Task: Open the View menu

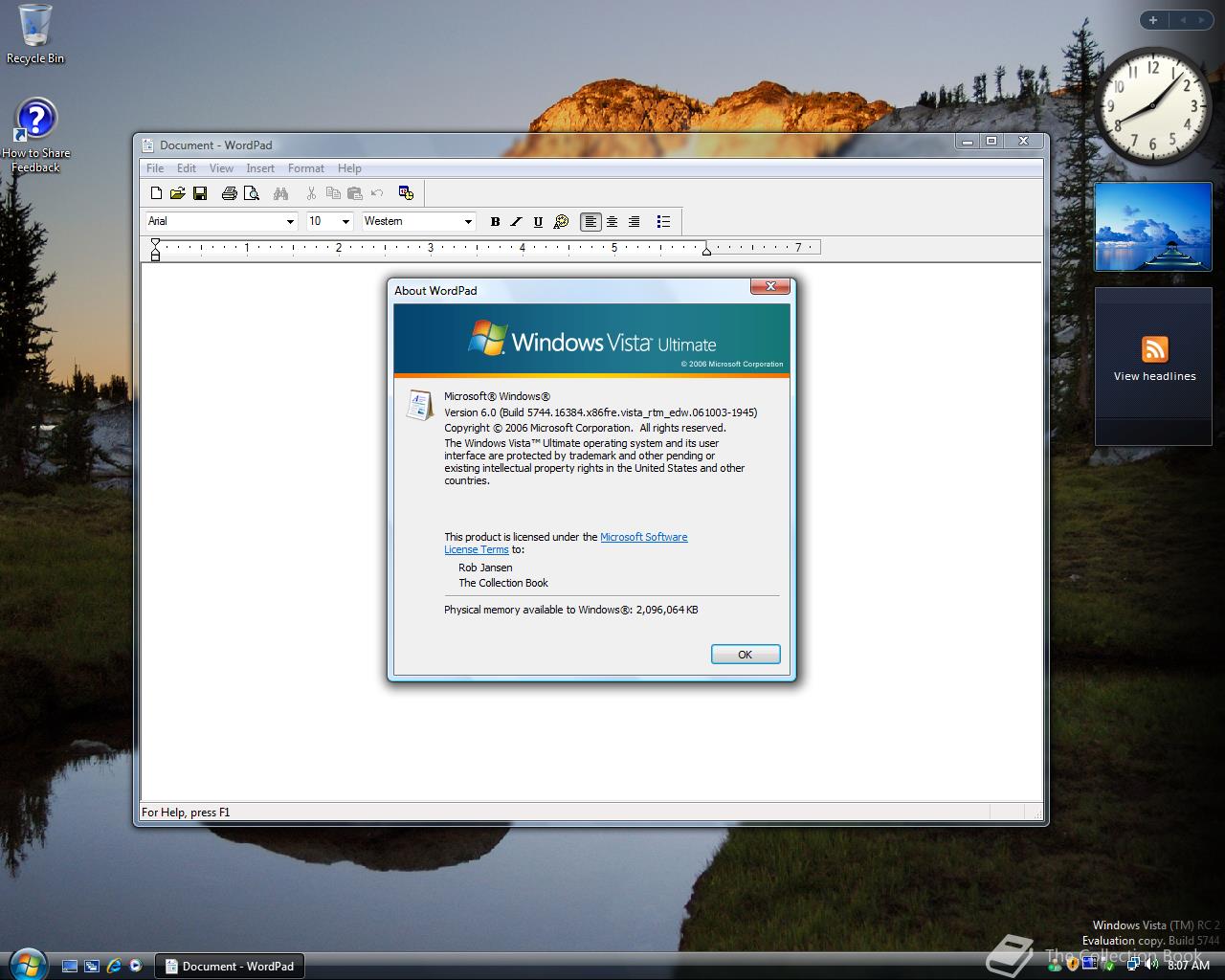Action: 221,168
